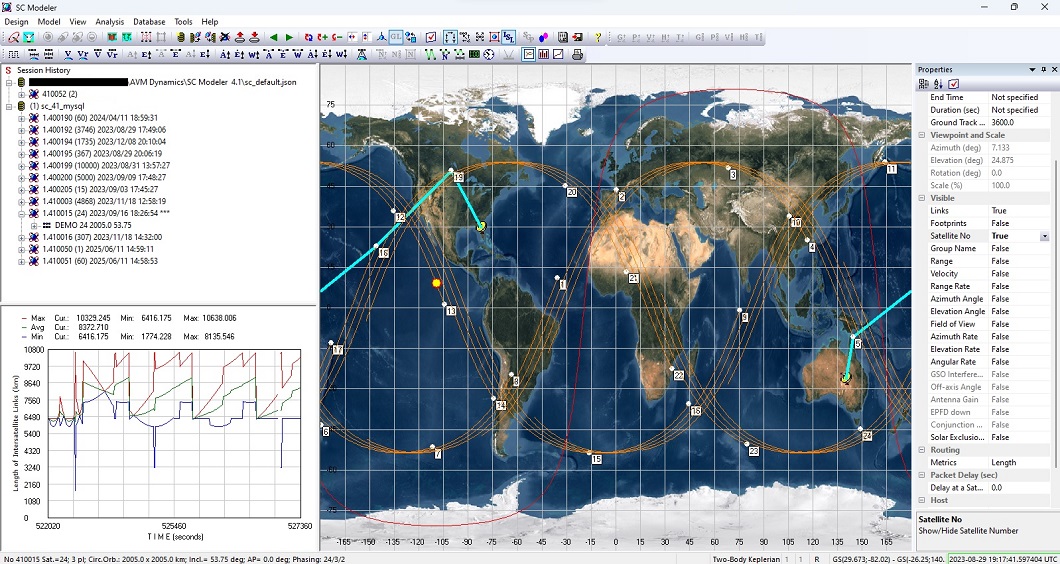Viewport: 1060px width, 564px height.
Task: Click the green forward arrow toolbar icon
Action: pyautogui.click(x=290, y=38)
